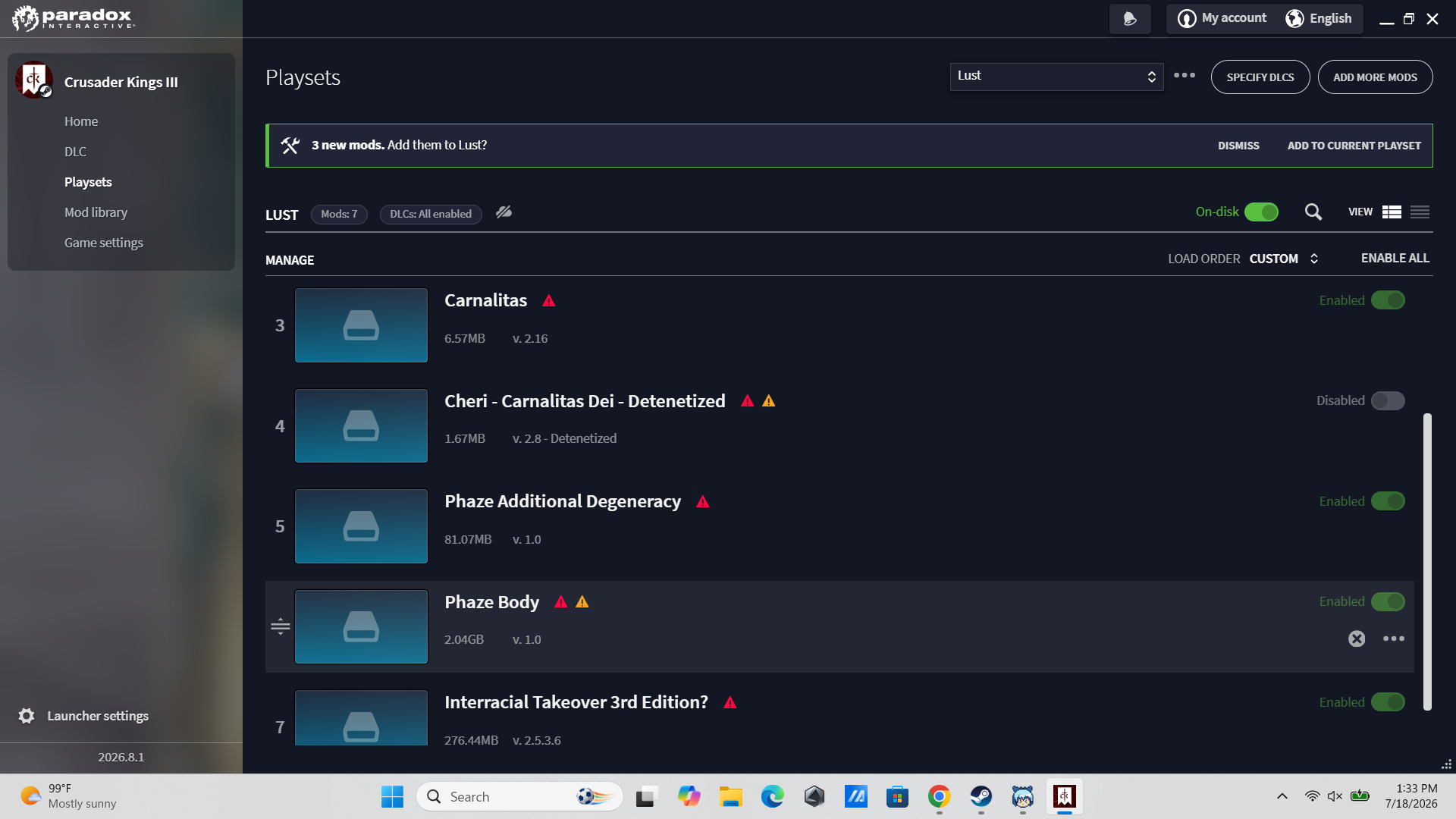The height and width of the screenshot is (819, 1456).
Task: Open Google Chrome from taskbar
Action: point(939,797)
